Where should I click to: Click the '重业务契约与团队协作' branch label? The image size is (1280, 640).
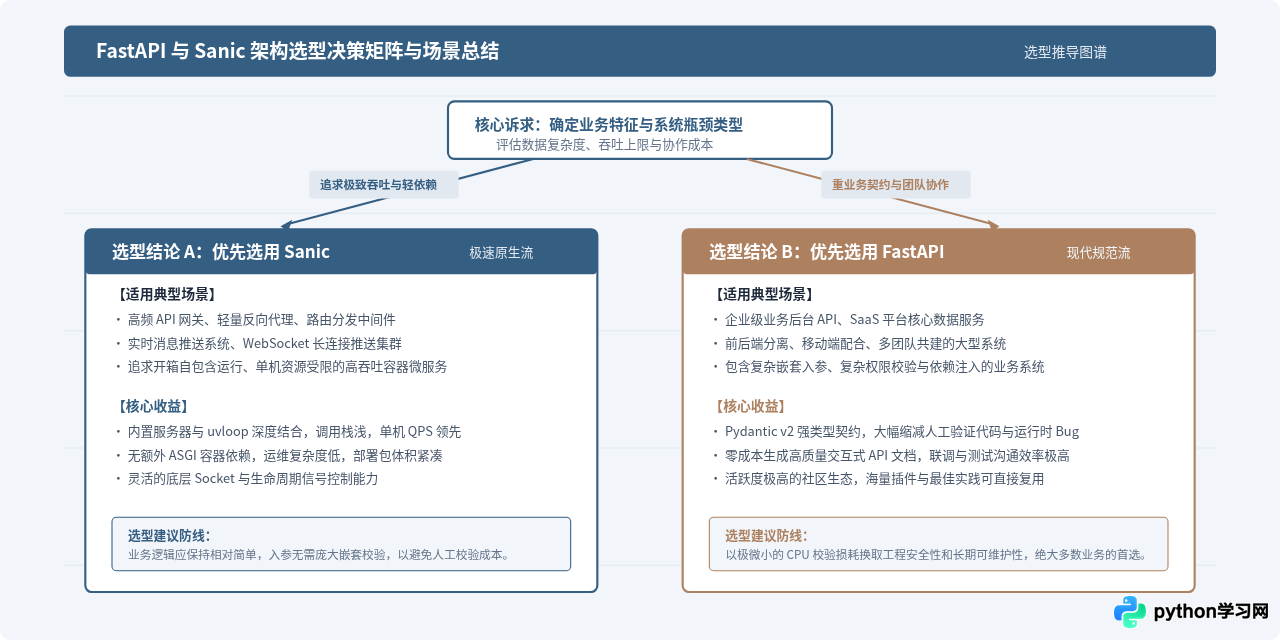click(896, 185)
